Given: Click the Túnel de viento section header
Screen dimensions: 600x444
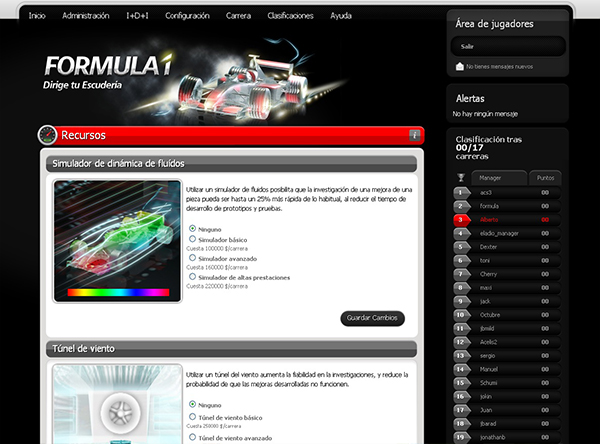Looking at the screenshot, I should pos(232,349).
